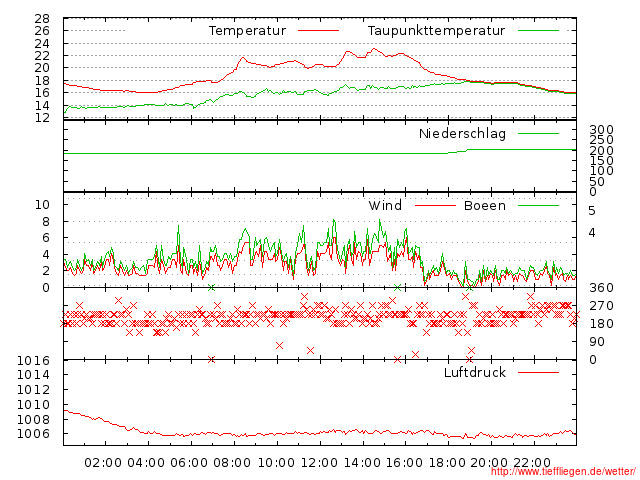Click the 18 temperature axis value

[x=42, y=80]
